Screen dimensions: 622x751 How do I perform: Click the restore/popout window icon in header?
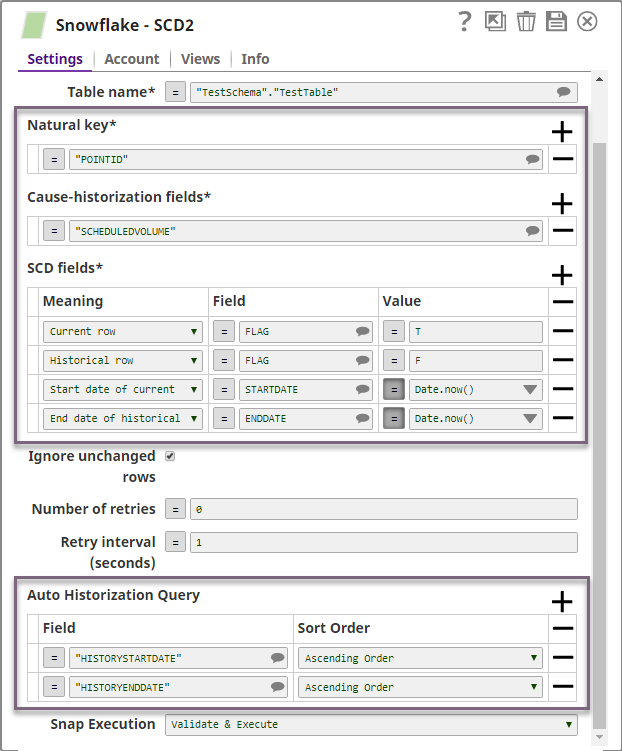(495, 22)
